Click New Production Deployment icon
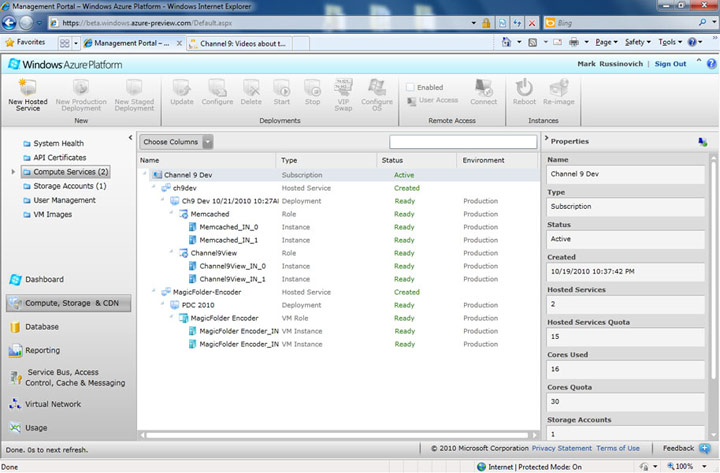 pyautogui.click(x=81, y=87)
